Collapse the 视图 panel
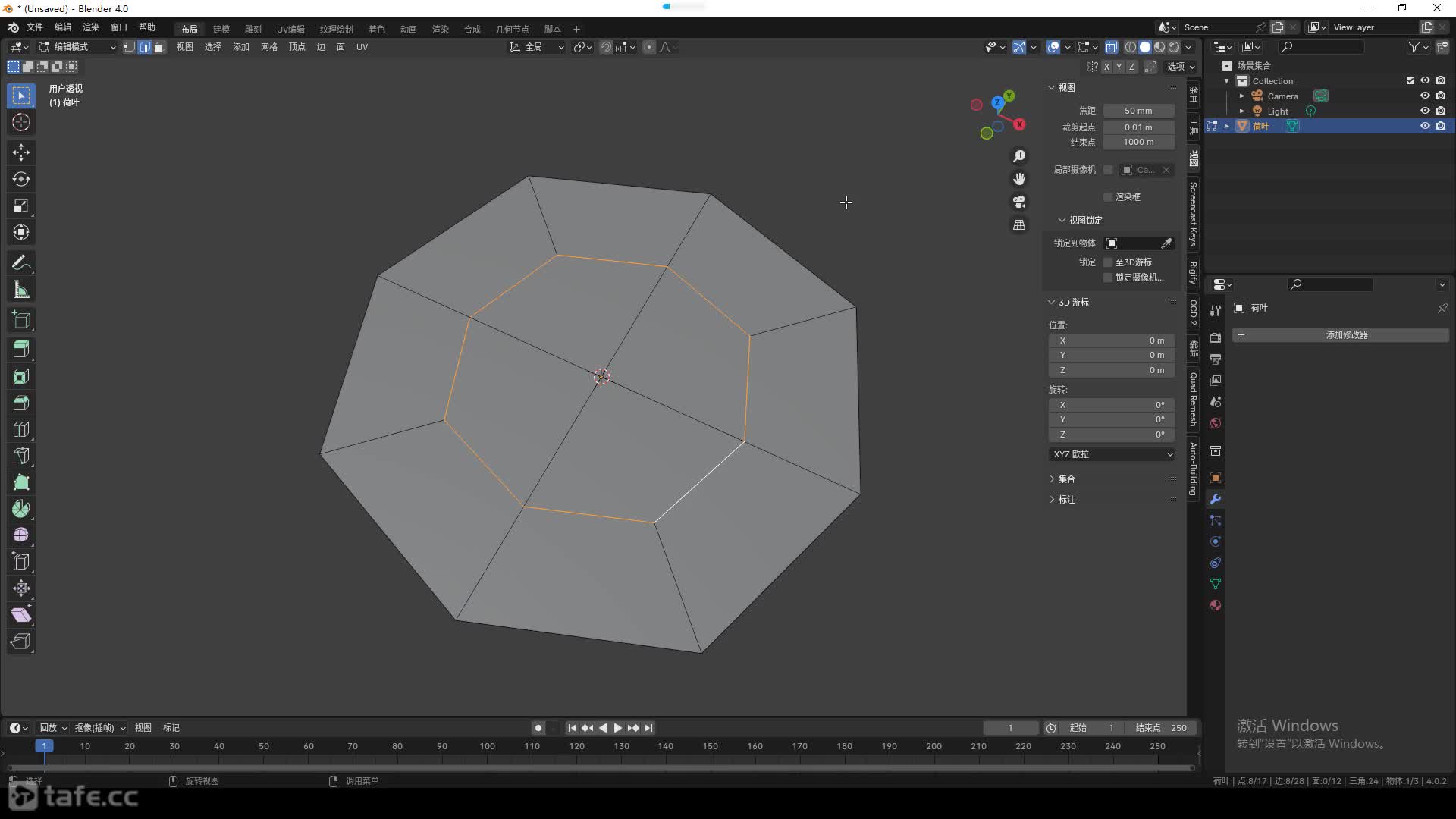Screen dimensions: 1456x819 click(1052, 87)
